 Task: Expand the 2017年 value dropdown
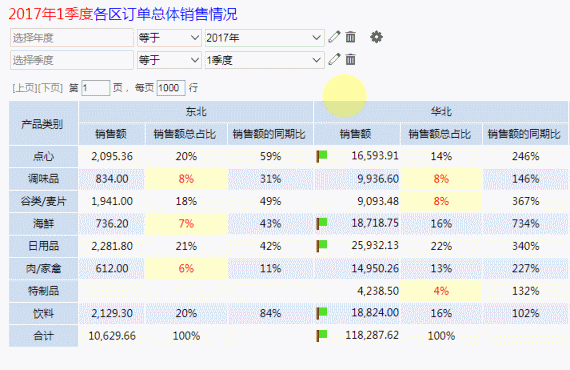coord(264,37)
